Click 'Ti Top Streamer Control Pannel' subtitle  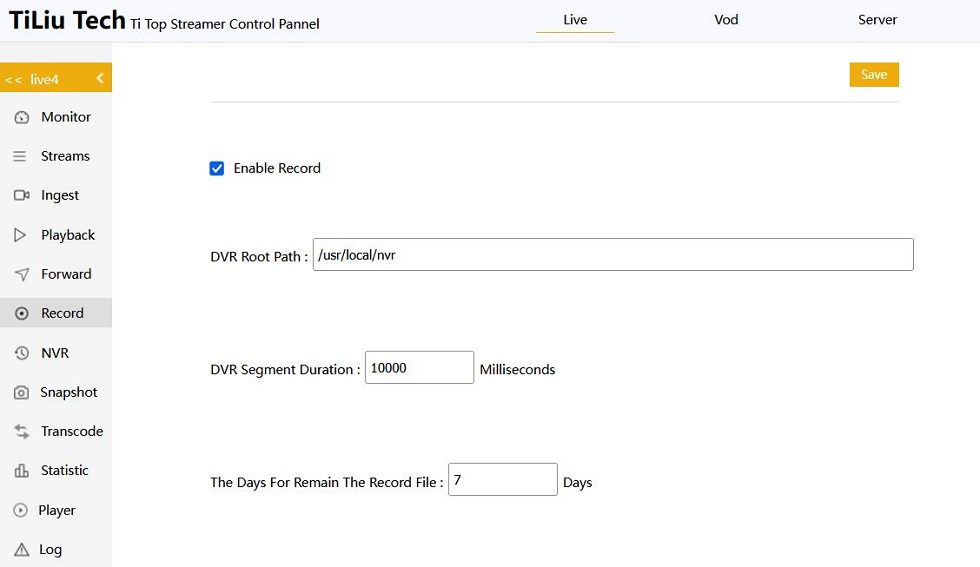click(x=224, y=24)
